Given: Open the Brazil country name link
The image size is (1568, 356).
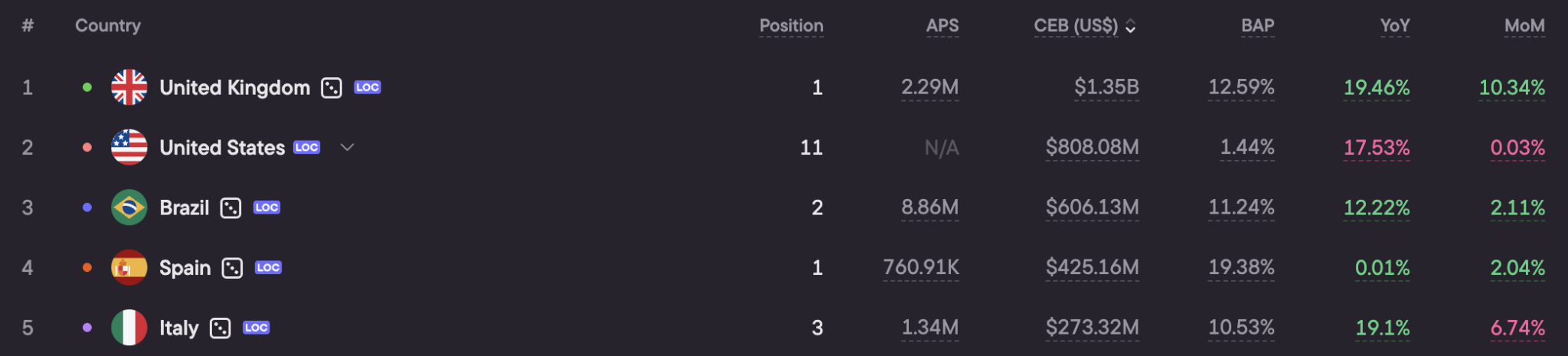Looking at the screenshot, I should click(x=185, y=207).
